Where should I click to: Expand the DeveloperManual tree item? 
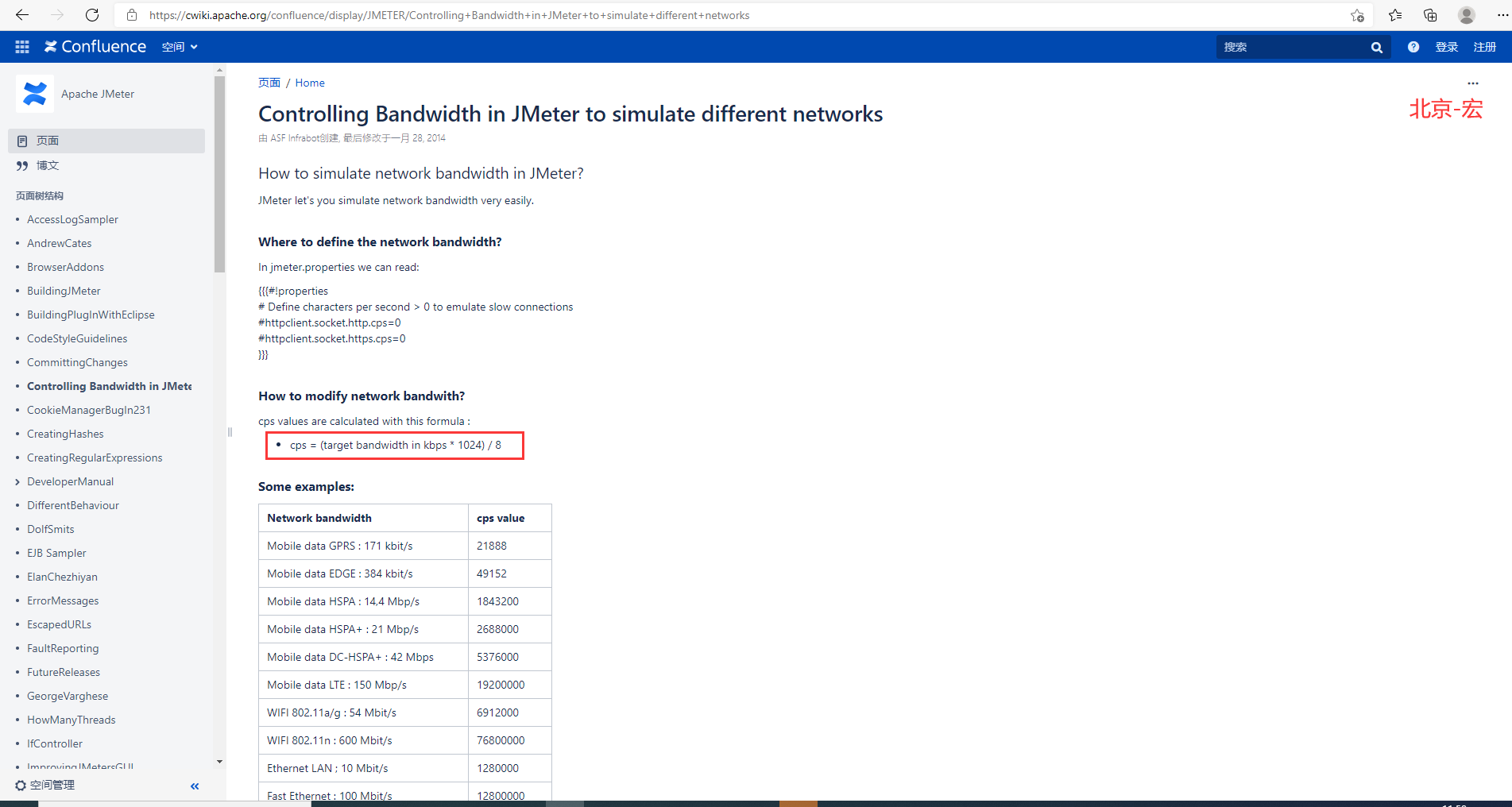17,482
